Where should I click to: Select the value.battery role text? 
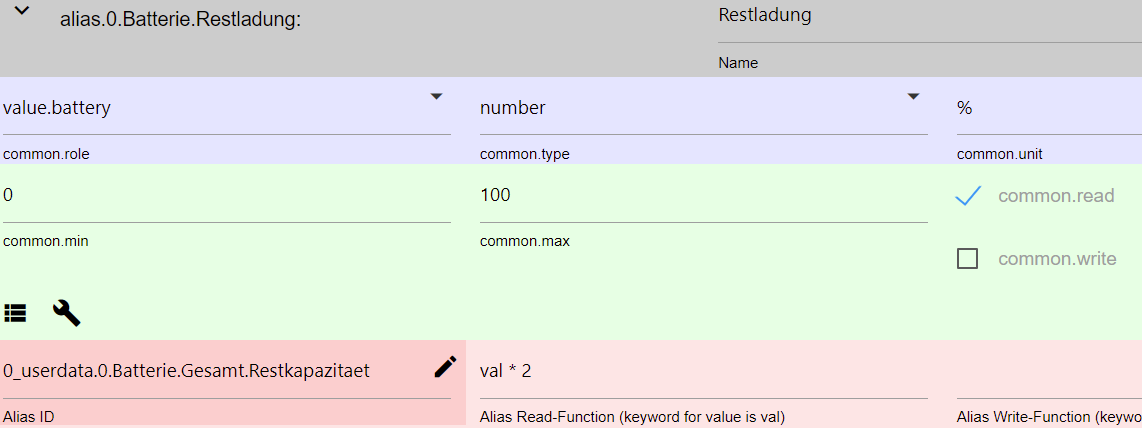57,108
